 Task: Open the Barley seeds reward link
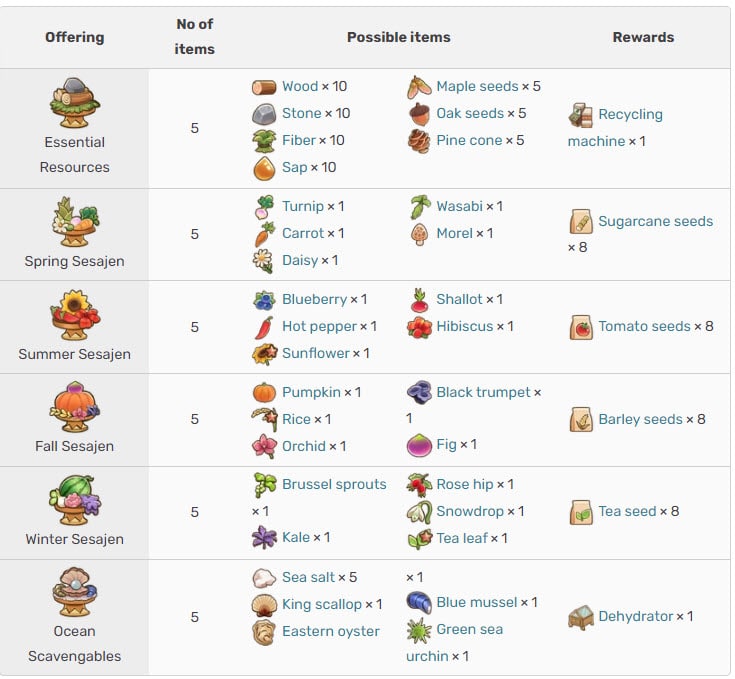(640, 419)
